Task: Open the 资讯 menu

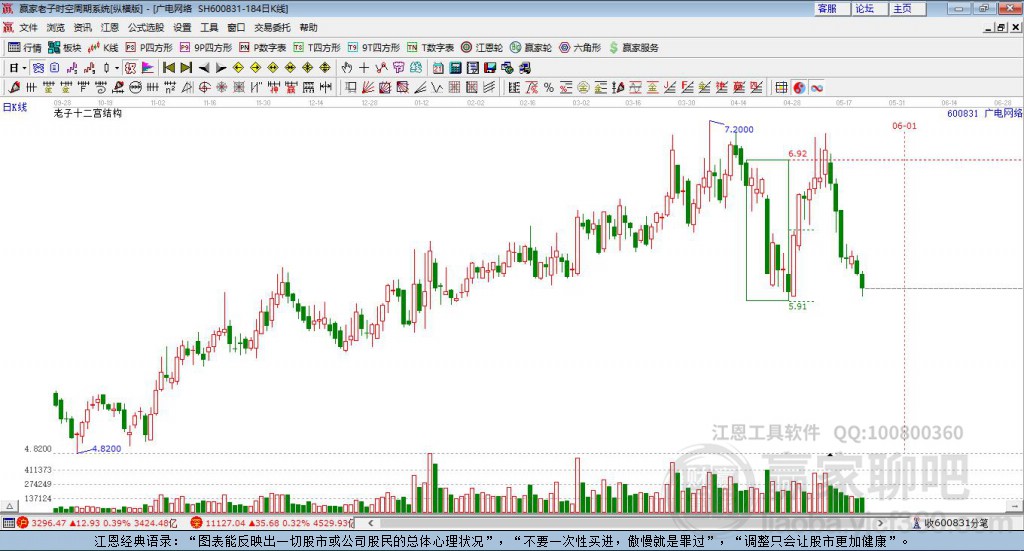Action: click(82, 27)
